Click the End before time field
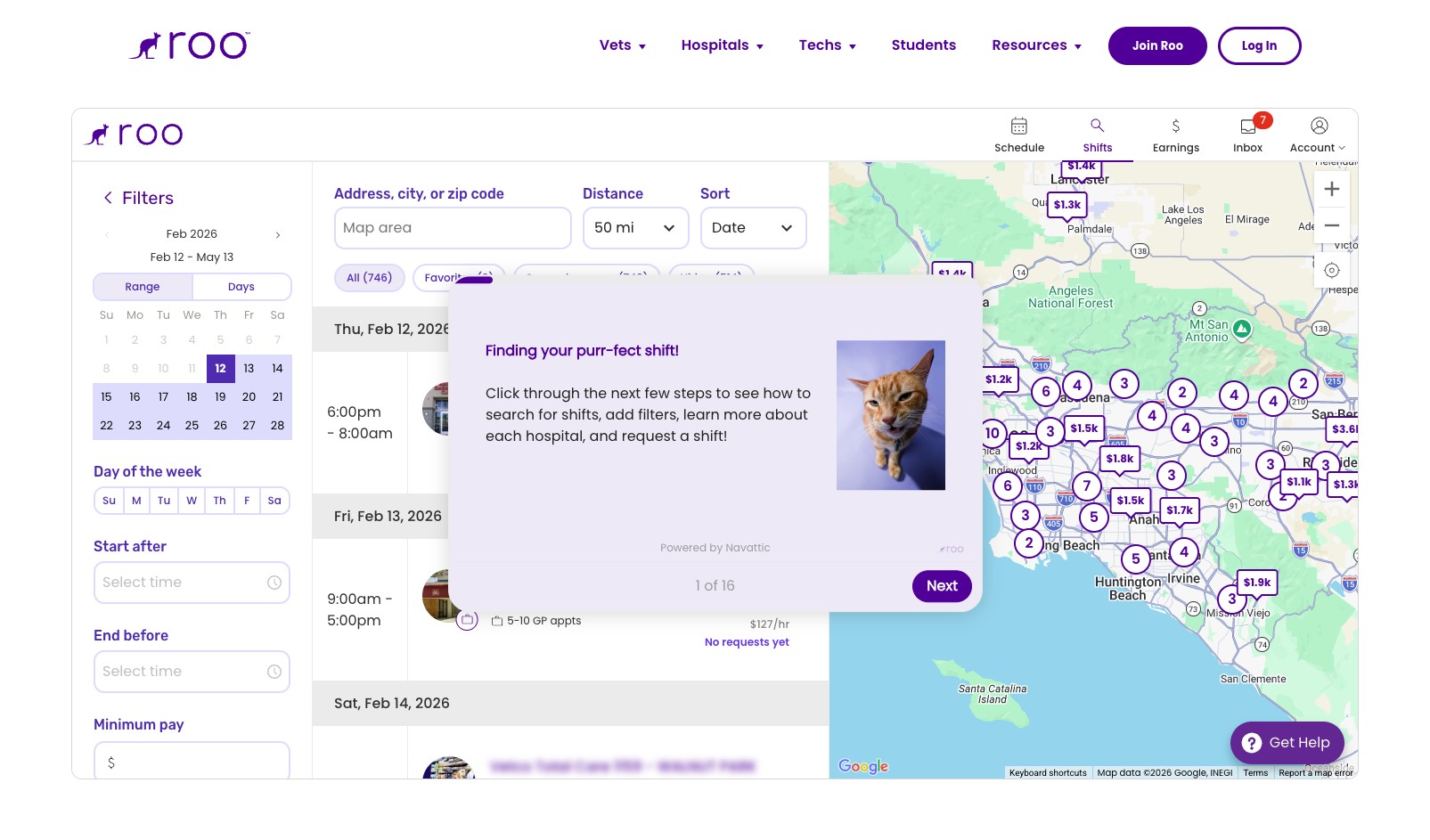This screenshot has height=840, width=1430. (192, 672)
